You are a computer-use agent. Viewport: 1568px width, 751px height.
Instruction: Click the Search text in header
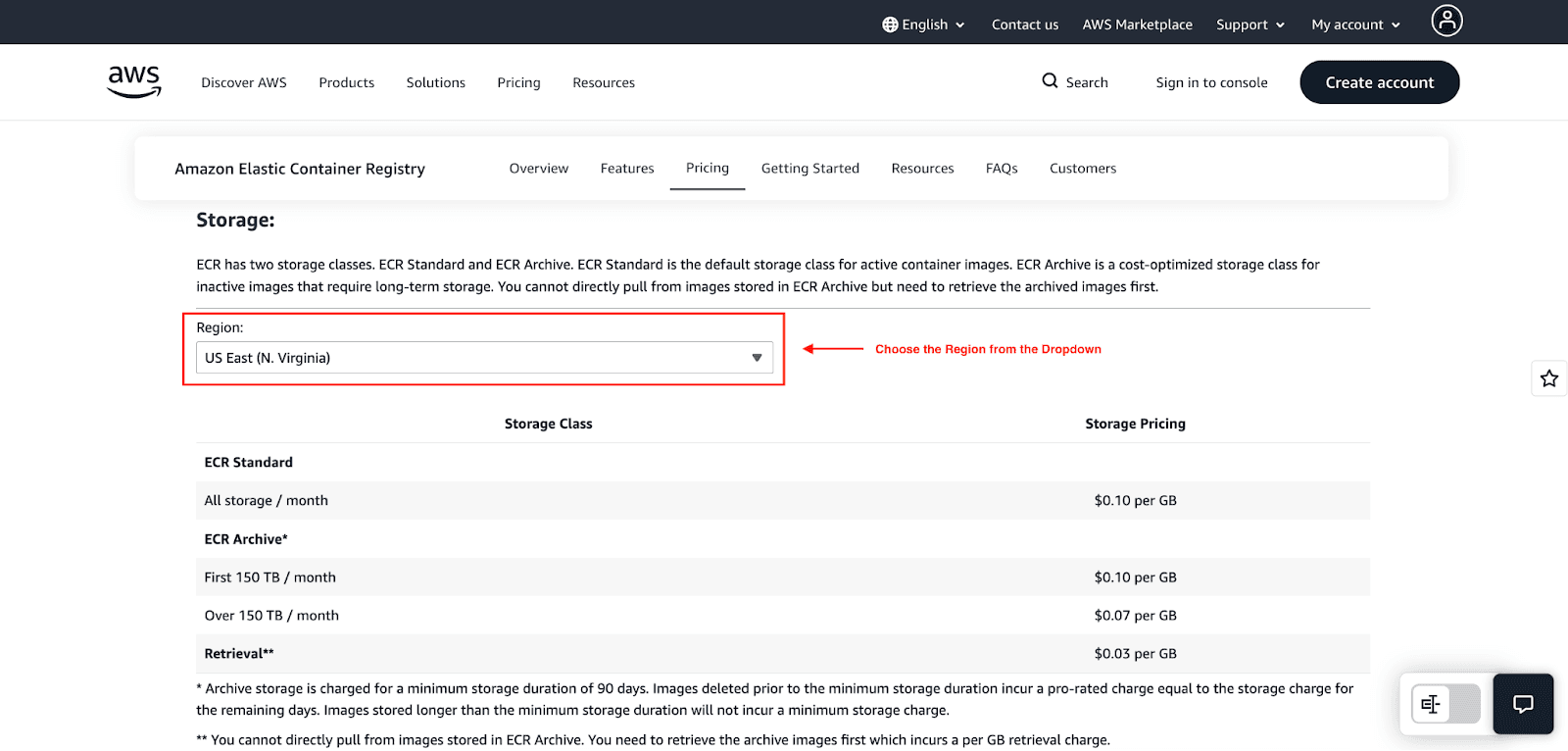pyautogui.click(x=1087, y=82)
